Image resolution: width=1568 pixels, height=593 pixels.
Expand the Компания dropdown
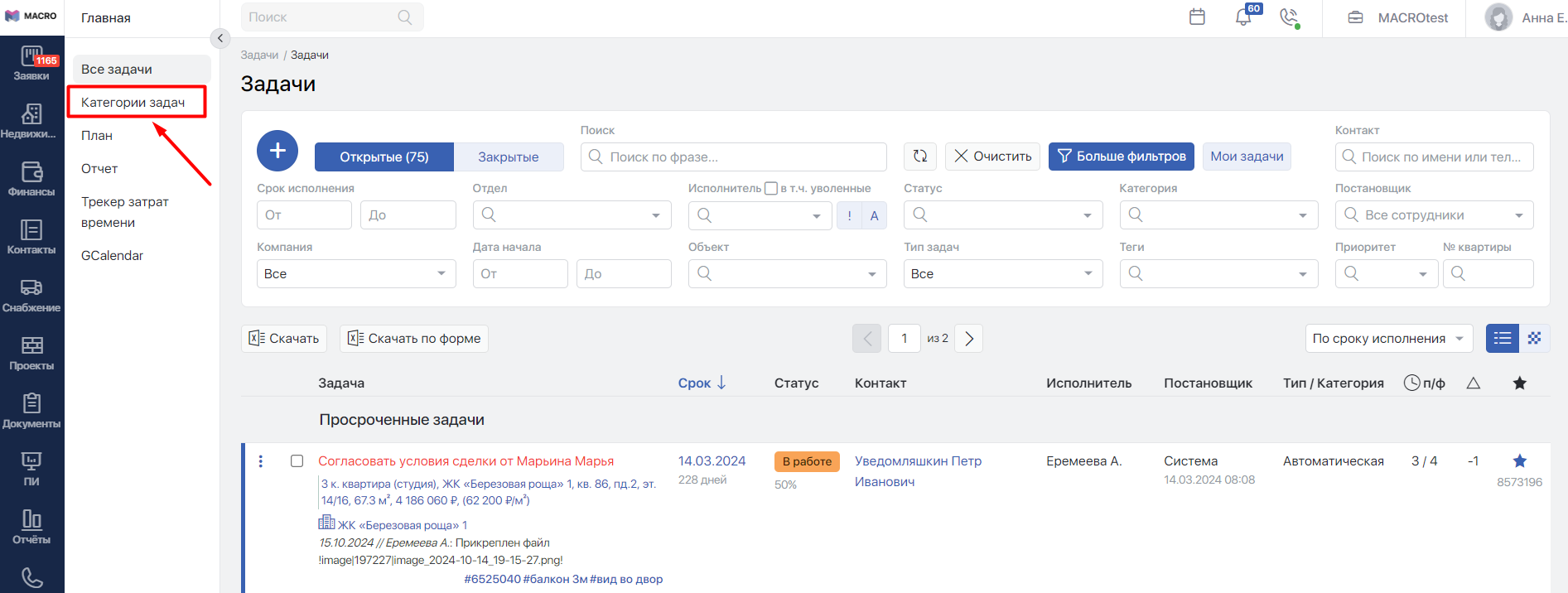tap(356, 273)
